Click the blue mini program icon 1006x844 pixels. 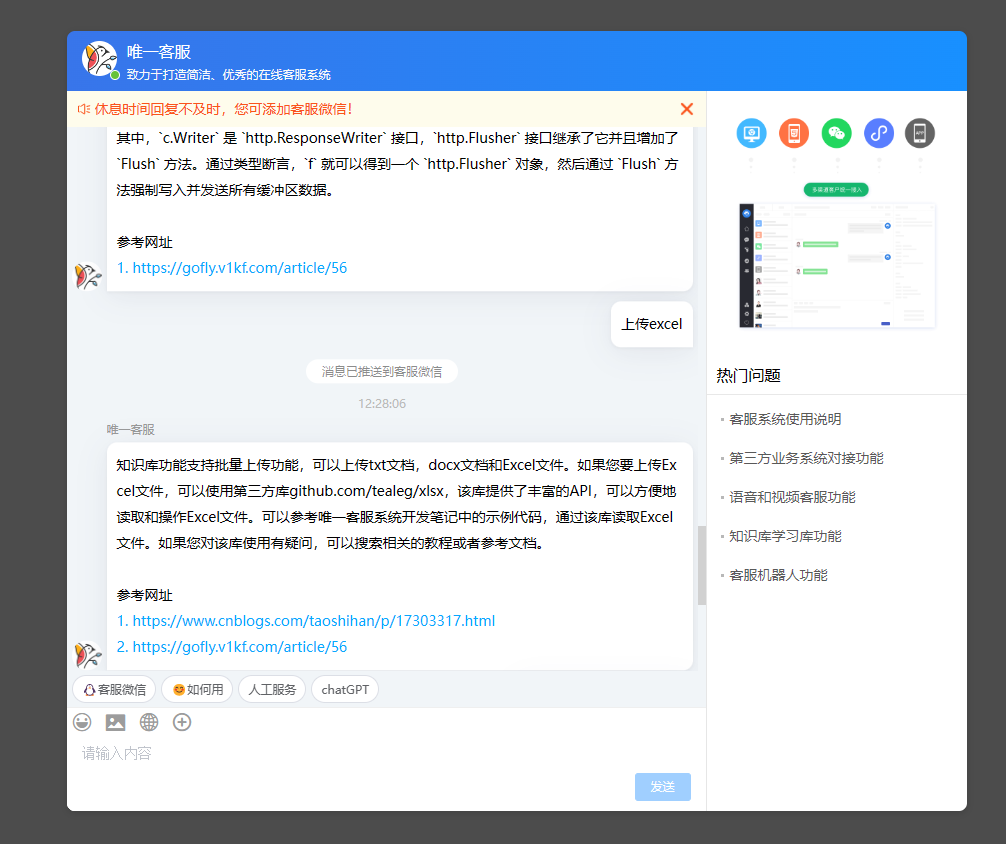tap(878, 133)
